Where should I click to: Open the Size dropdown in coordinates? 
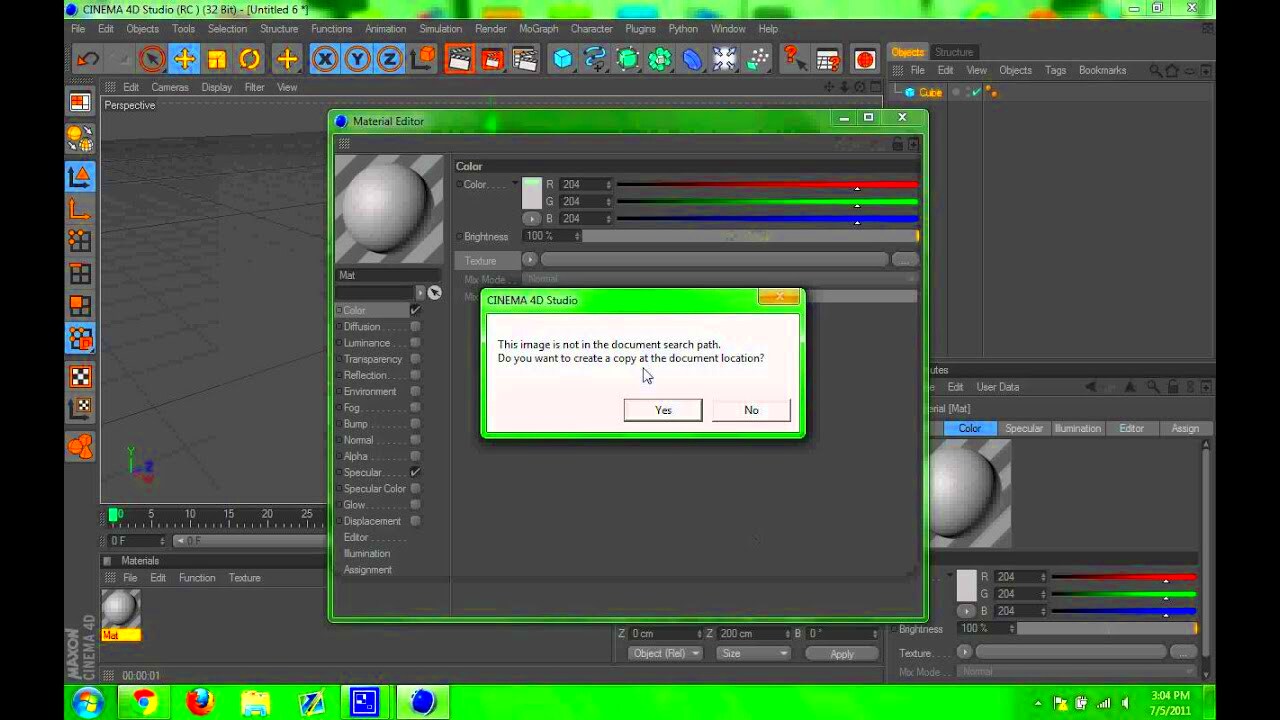pyautogui.click(x=754, y=653)
